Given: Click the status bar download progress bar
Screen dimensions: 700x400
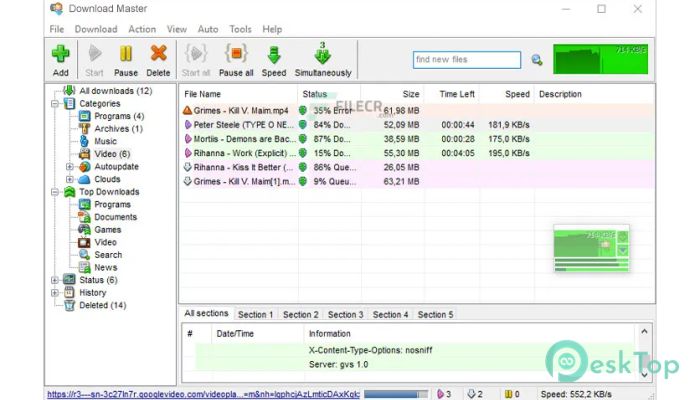Looking at the screenshot, I should coord(396,394).
